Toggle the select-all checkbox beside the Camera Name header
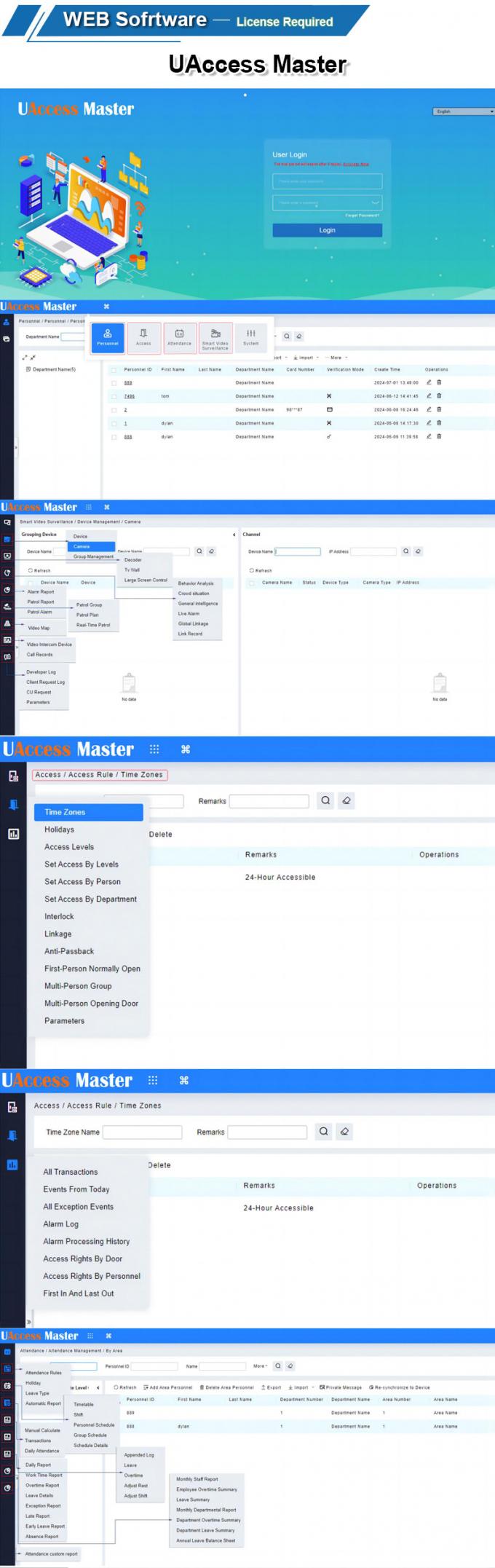The width and height of the screenshot is (495, 1568). tap(252, 583)
